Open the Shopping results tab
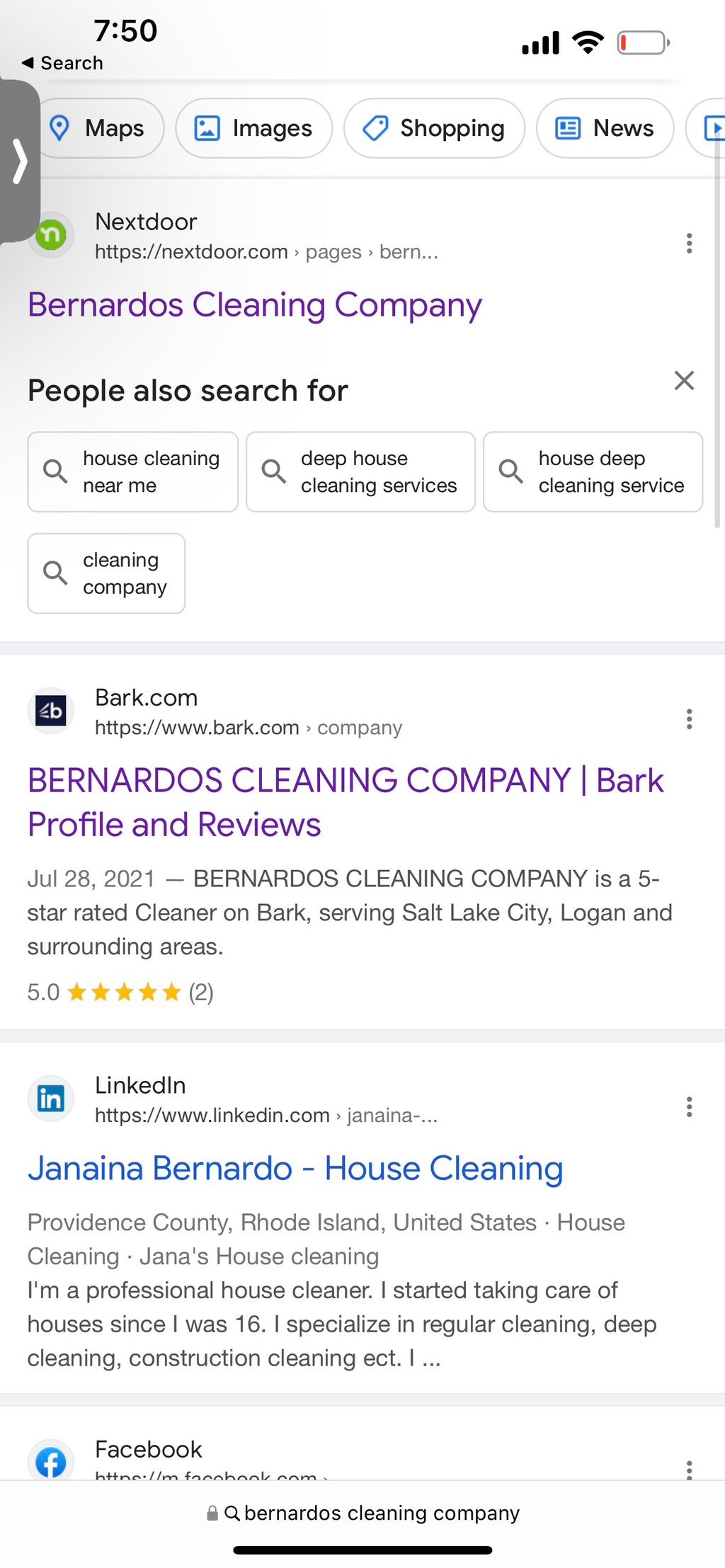The image size is (725, 1568). pyautogui.click(x=434, y=128)
